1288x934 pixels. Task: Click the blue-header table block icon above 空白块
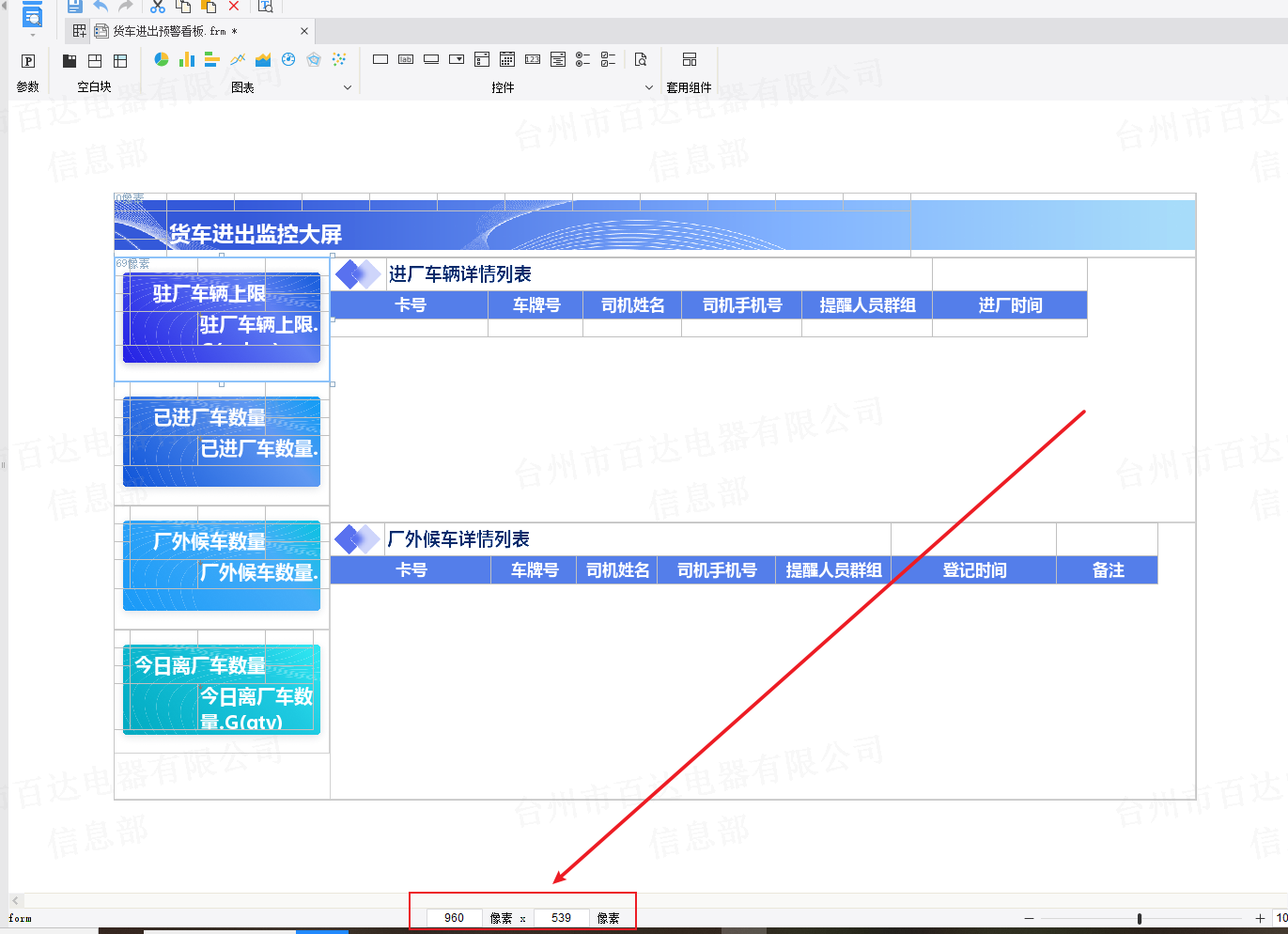coord(120,61)
